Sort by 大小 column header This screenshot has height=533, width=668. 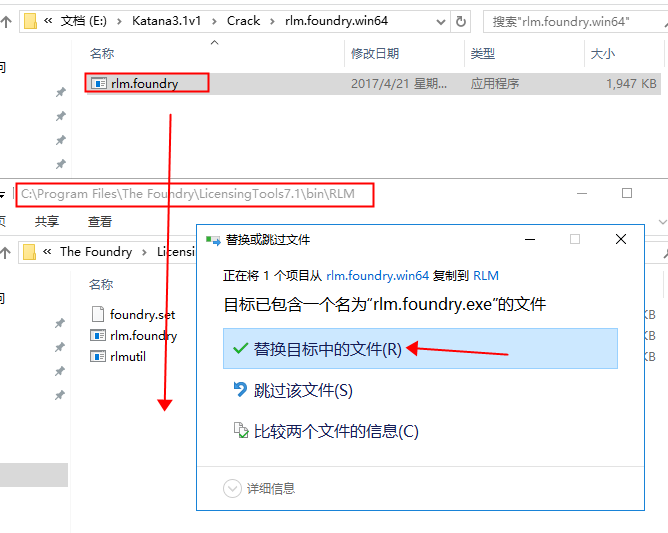(603, 54)
